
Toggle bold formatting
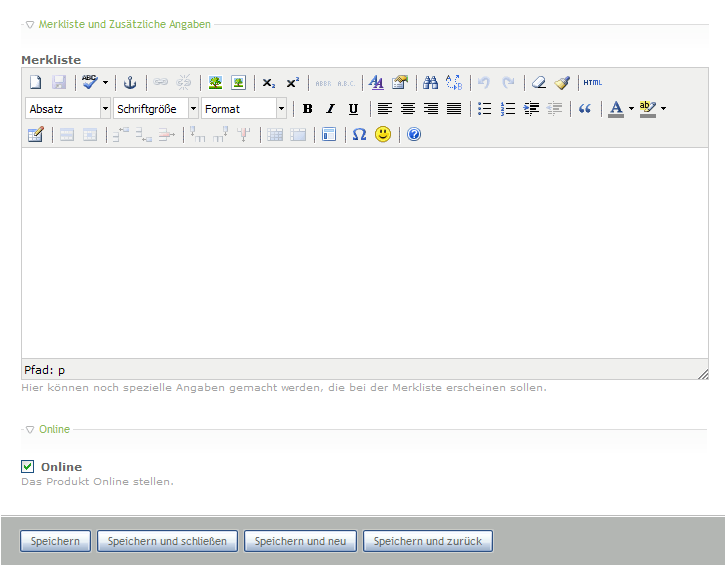click(307, 109)
